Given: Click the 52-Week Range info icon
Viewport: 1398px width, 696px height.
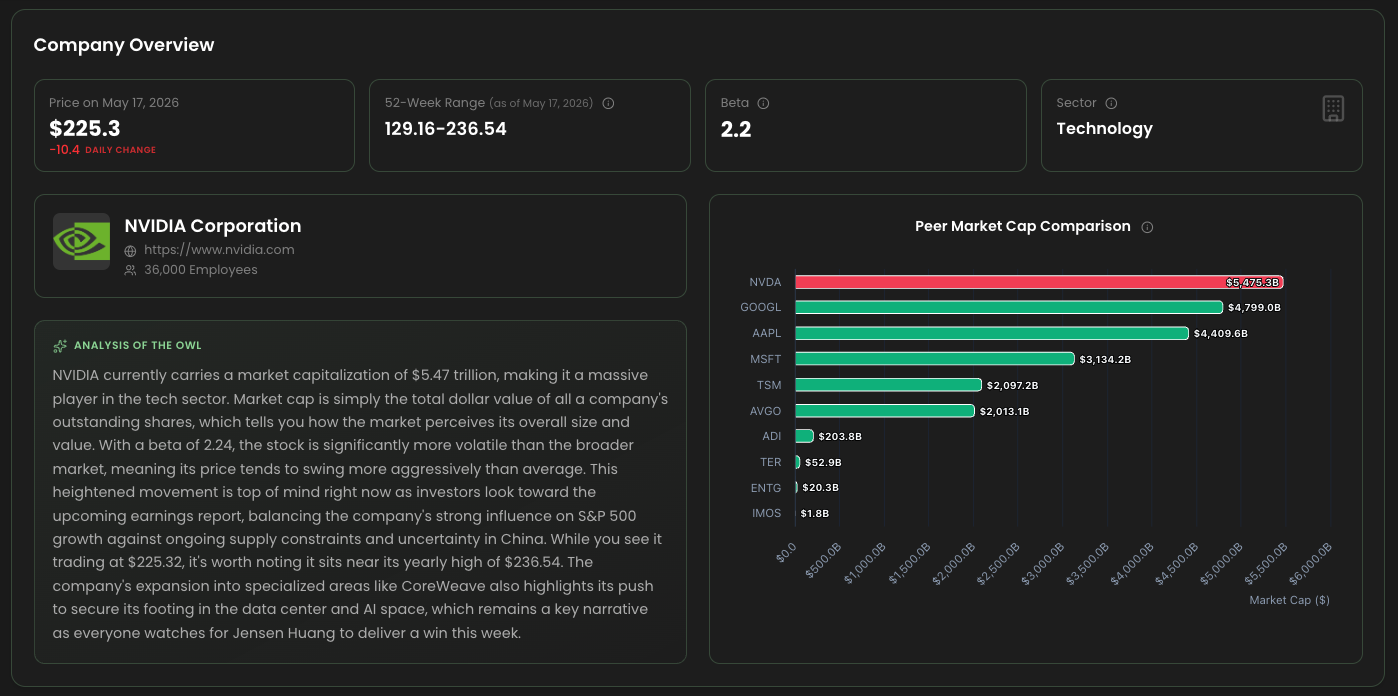Looking at the screenshot, I should click(x=608, y=103).
